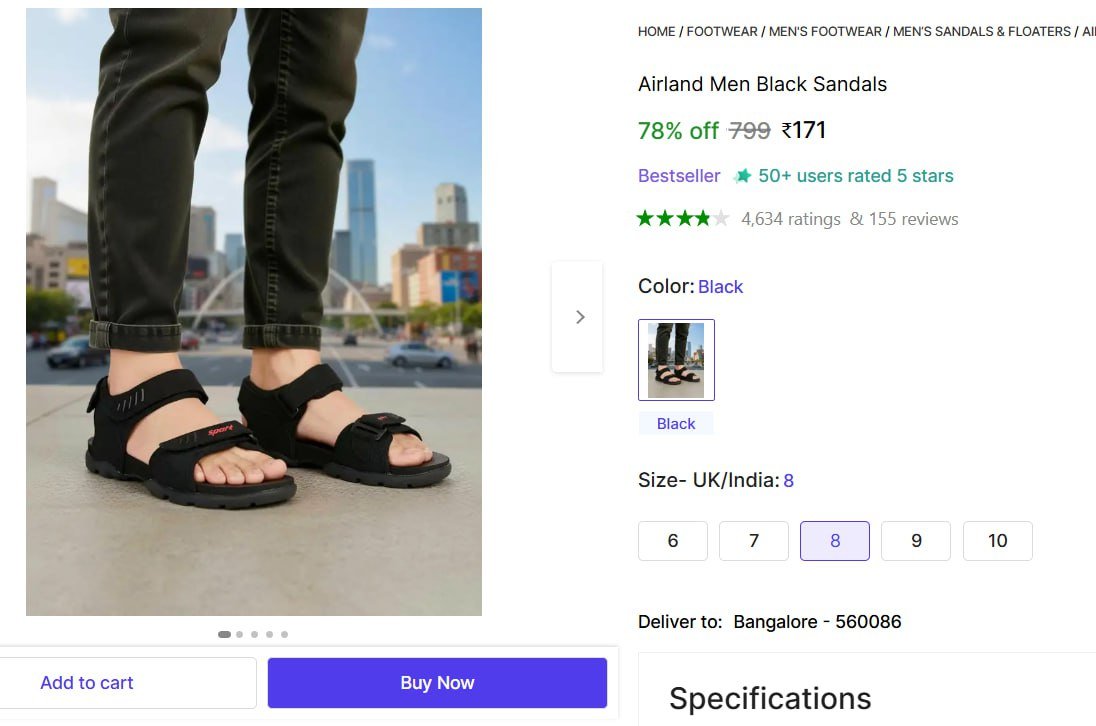This screenshot has height=726, width=1096.
Task: Pick size 9 option
Action: (916, 541)
